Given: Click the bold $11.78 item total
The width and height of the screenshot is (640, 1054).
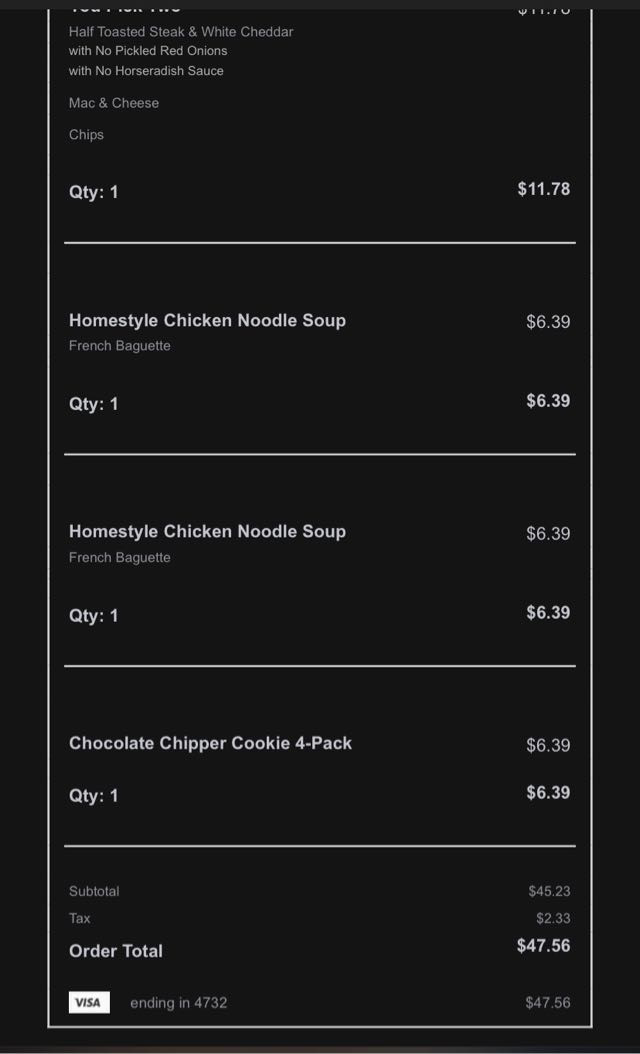Looking at the screenshot, I should pyautogui.click(x=543, y=189).
